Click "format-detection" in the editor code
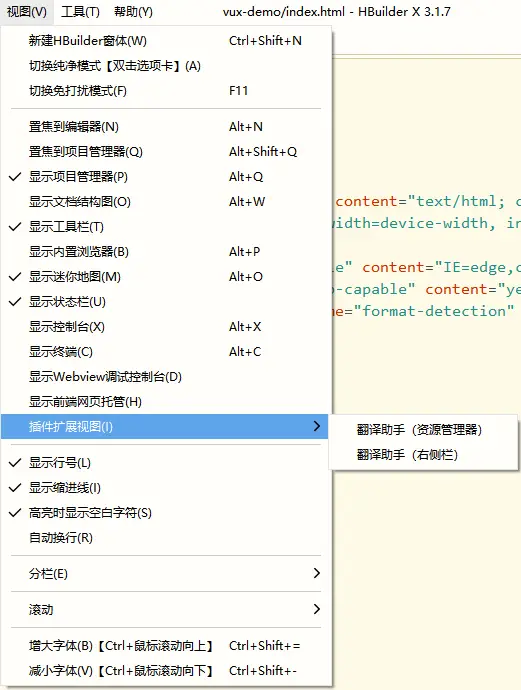The width and height of the screenshot is (521, 690). tap(433, 311)
